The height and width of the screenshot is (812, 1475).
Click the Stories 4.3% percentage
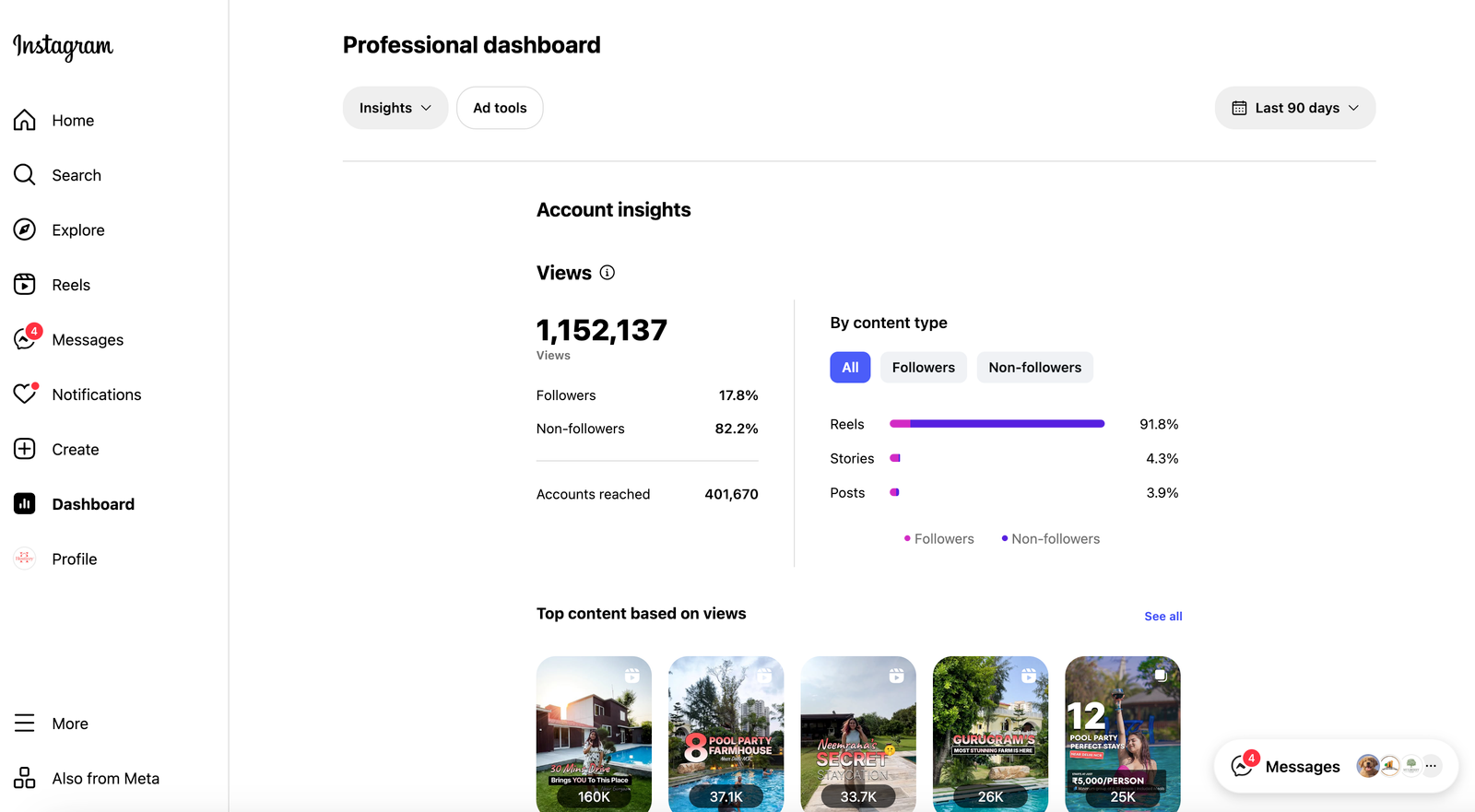point(1162,458)
